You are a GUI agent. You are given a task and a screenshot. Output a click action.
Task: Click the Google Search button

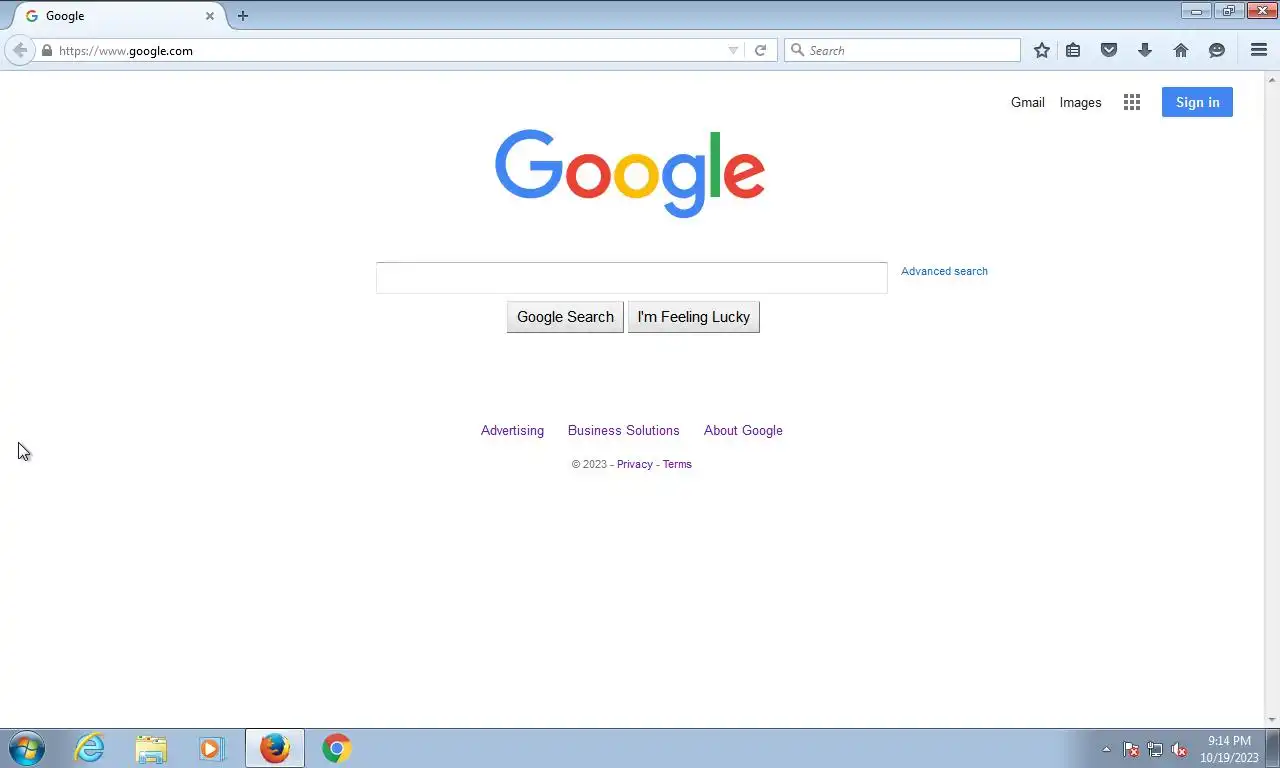[x=565, y=317]
